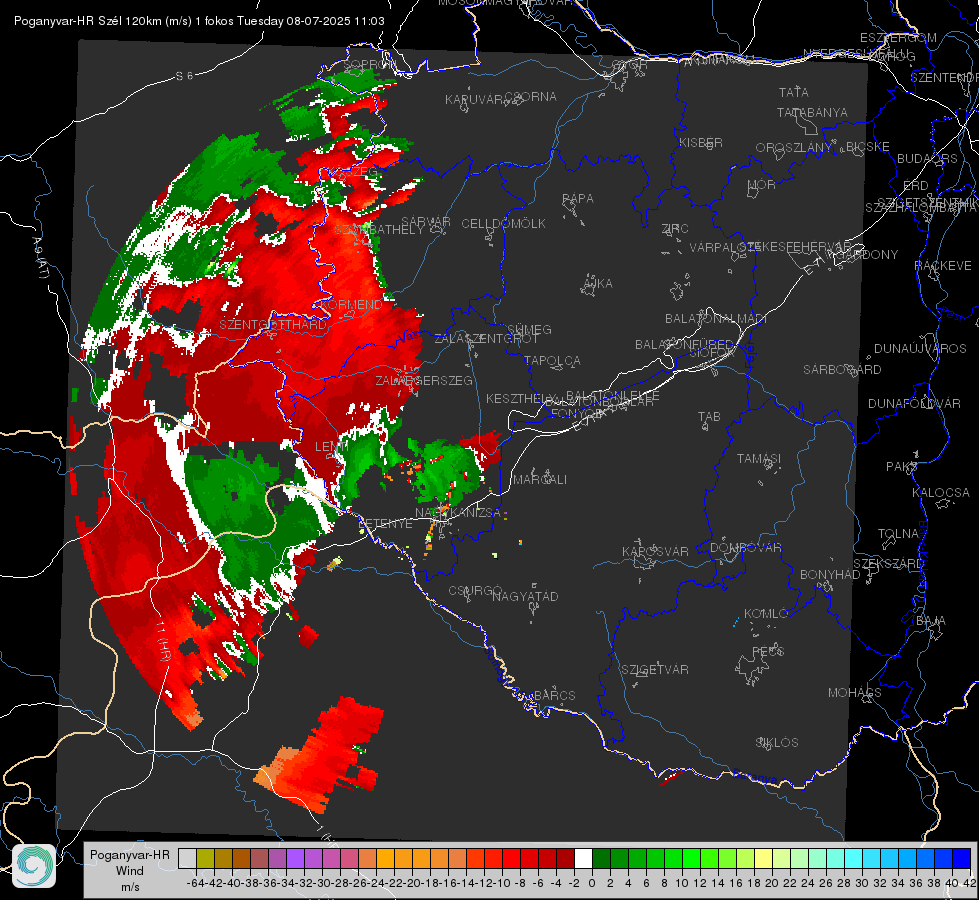Viewport: 979px width, 900px height.
Task: Pick the olive swatch between -64 and -42
Action: pyautogui.click(x=205, y=858)
